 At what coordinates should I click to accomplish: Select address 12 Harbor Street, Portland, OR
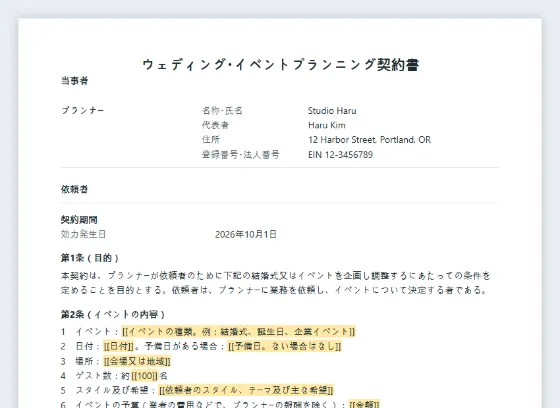coord(369,140)
